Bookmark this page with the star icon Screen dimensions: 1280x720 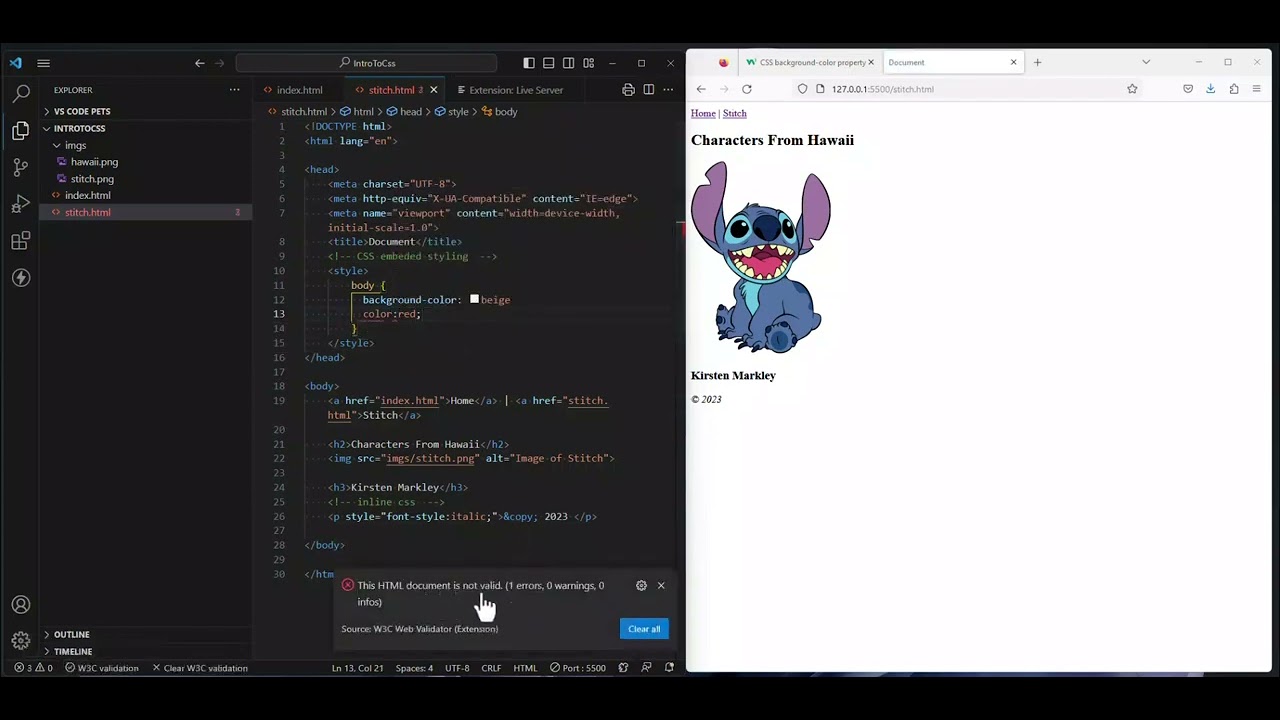pos(1132,89)
